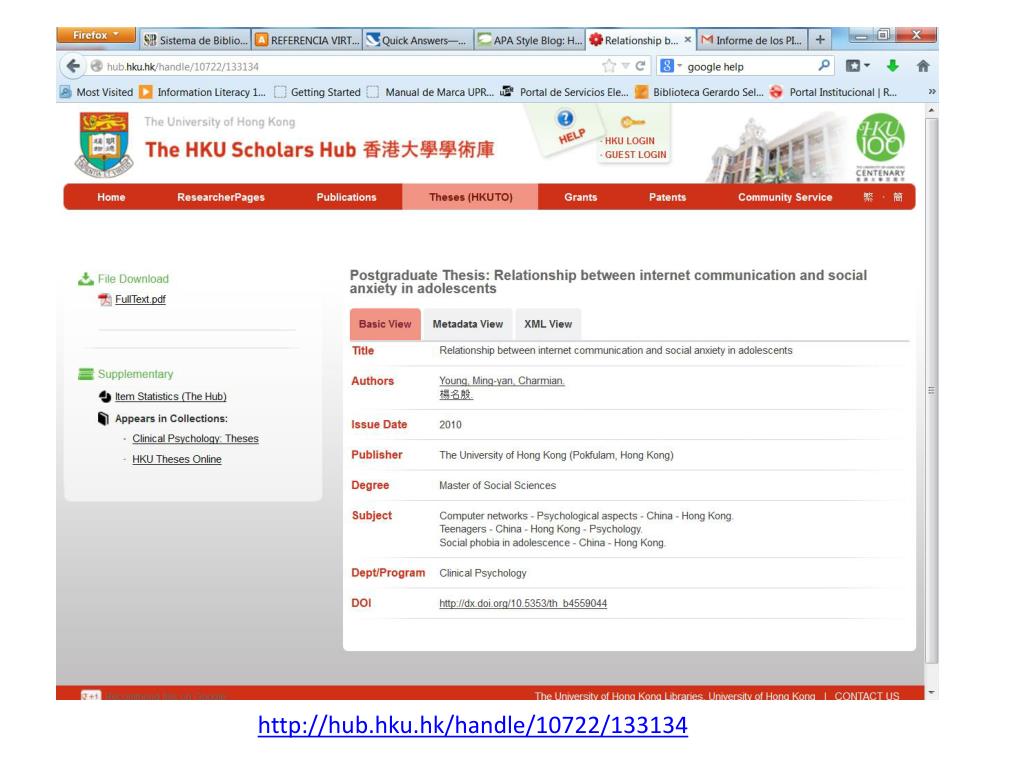
Task: Bookmark this page with the star icon
Action: click(x=609, y=66)
